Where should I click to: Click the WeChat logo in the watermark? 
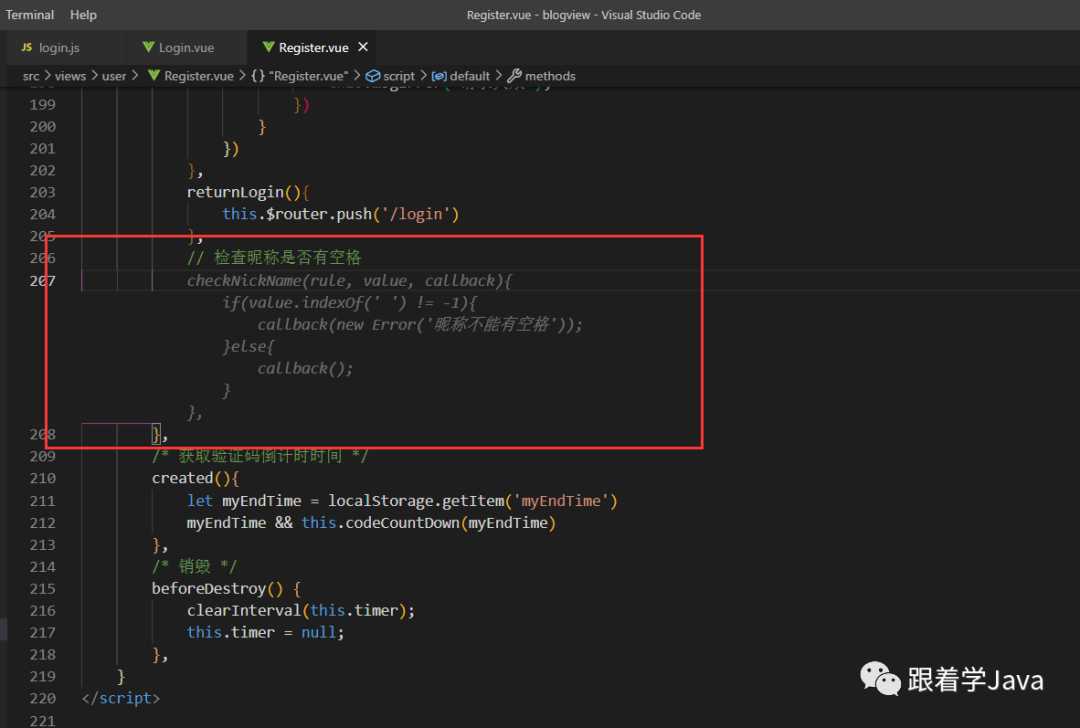(880, 680)
